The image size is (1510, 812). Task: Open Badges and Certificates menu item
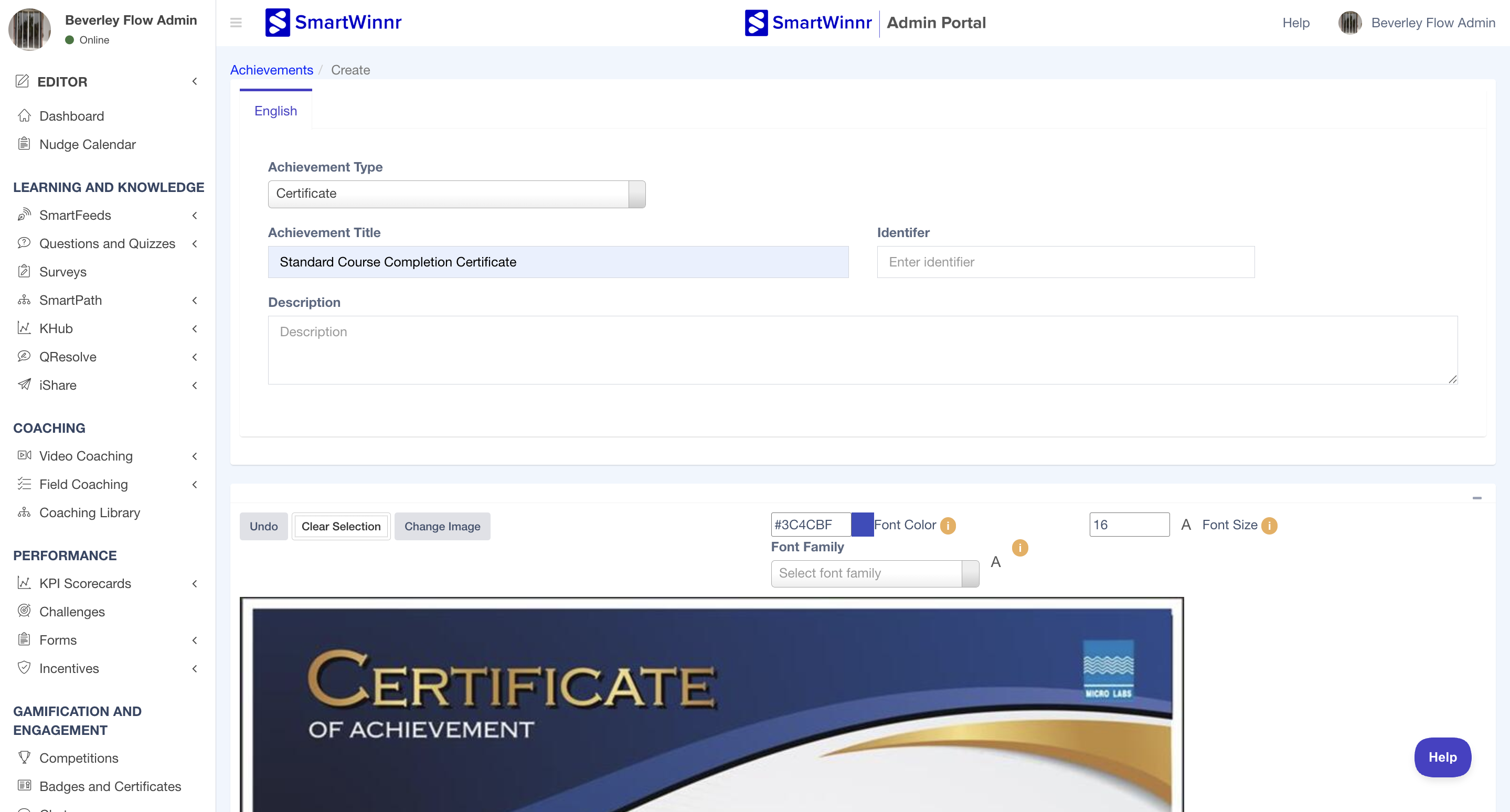click(x=110, y=786)
